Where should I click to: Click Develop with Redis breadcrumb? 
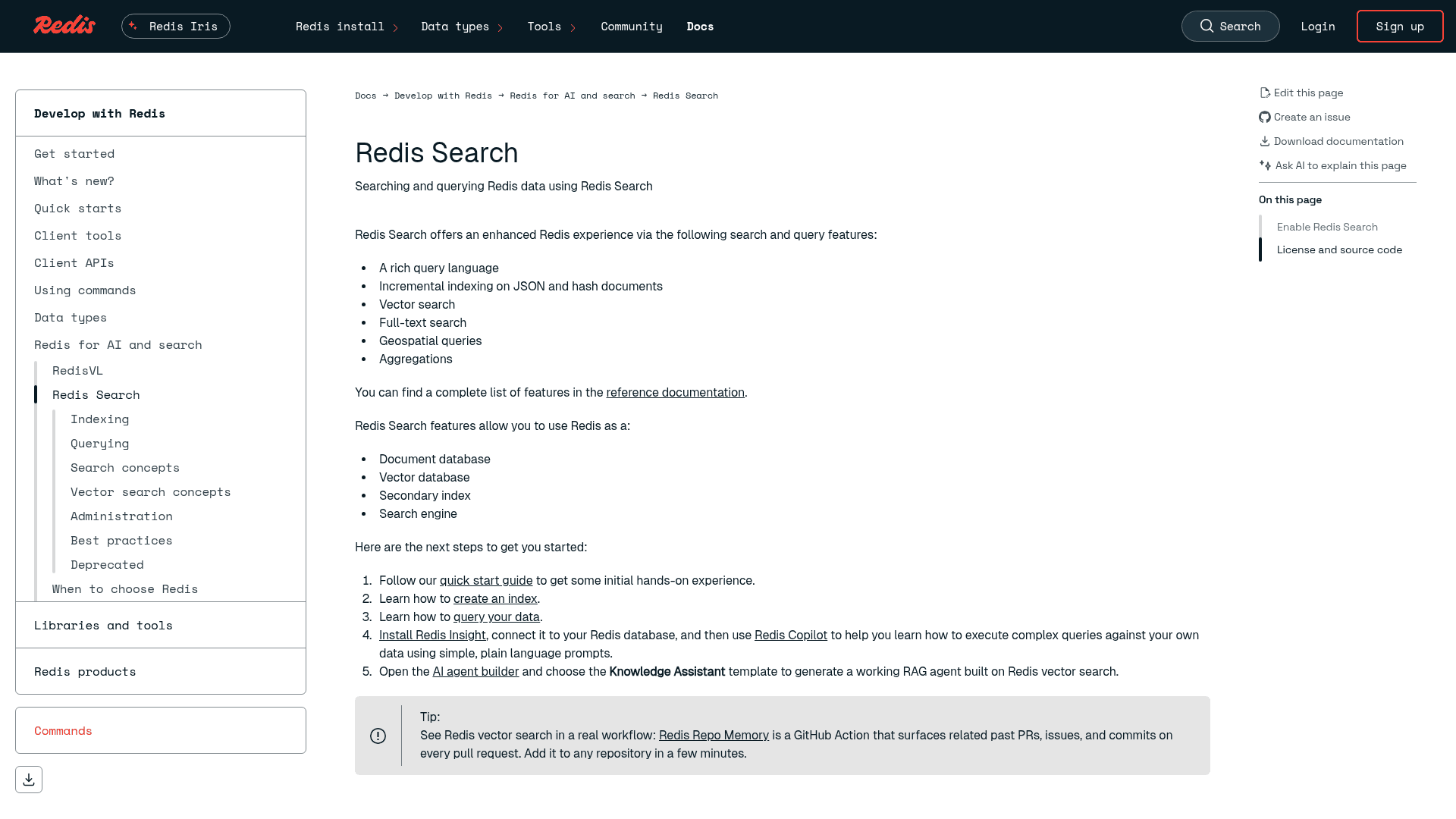coord(443,96)
